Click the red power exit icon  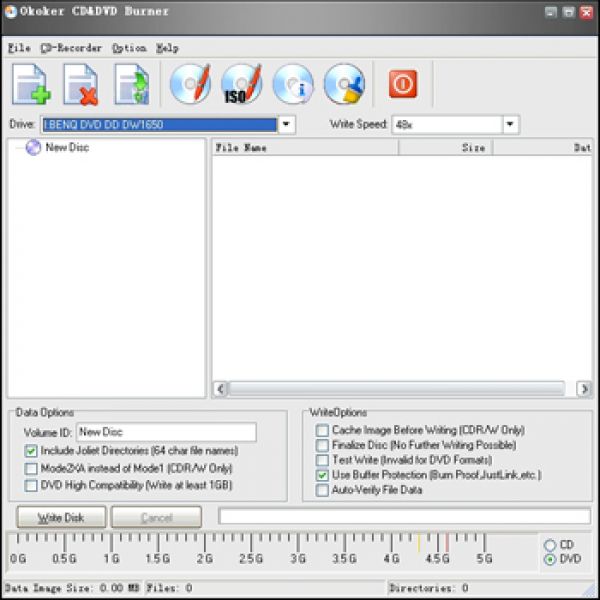point(403,83)
